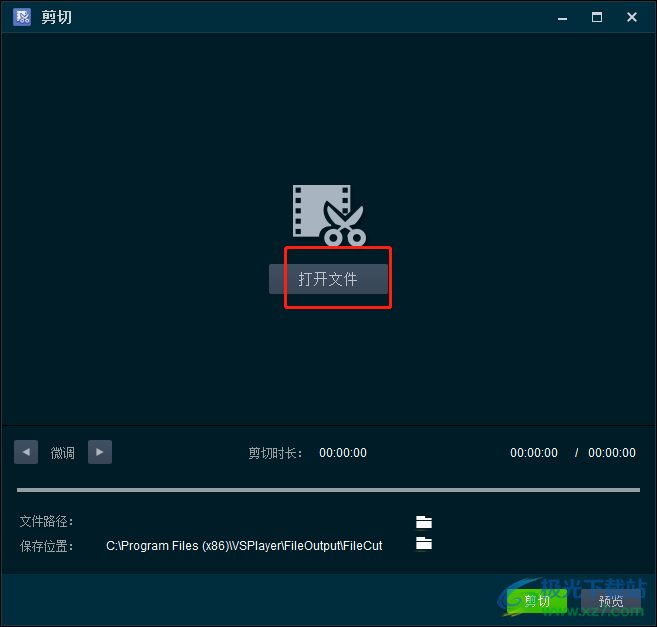Browse folder icon for 保存位置

(424, 543)
